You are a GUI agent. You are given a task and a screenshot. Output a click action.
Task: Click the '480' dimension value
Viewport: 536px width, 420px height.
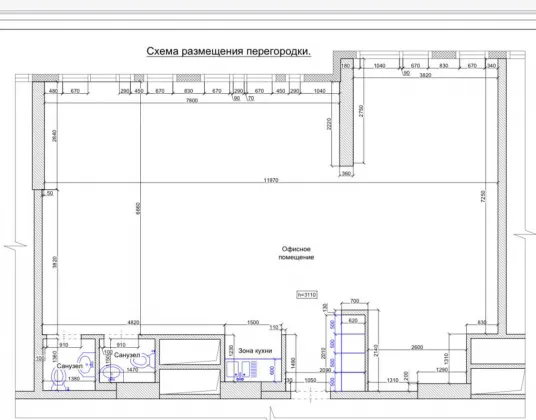53,91
